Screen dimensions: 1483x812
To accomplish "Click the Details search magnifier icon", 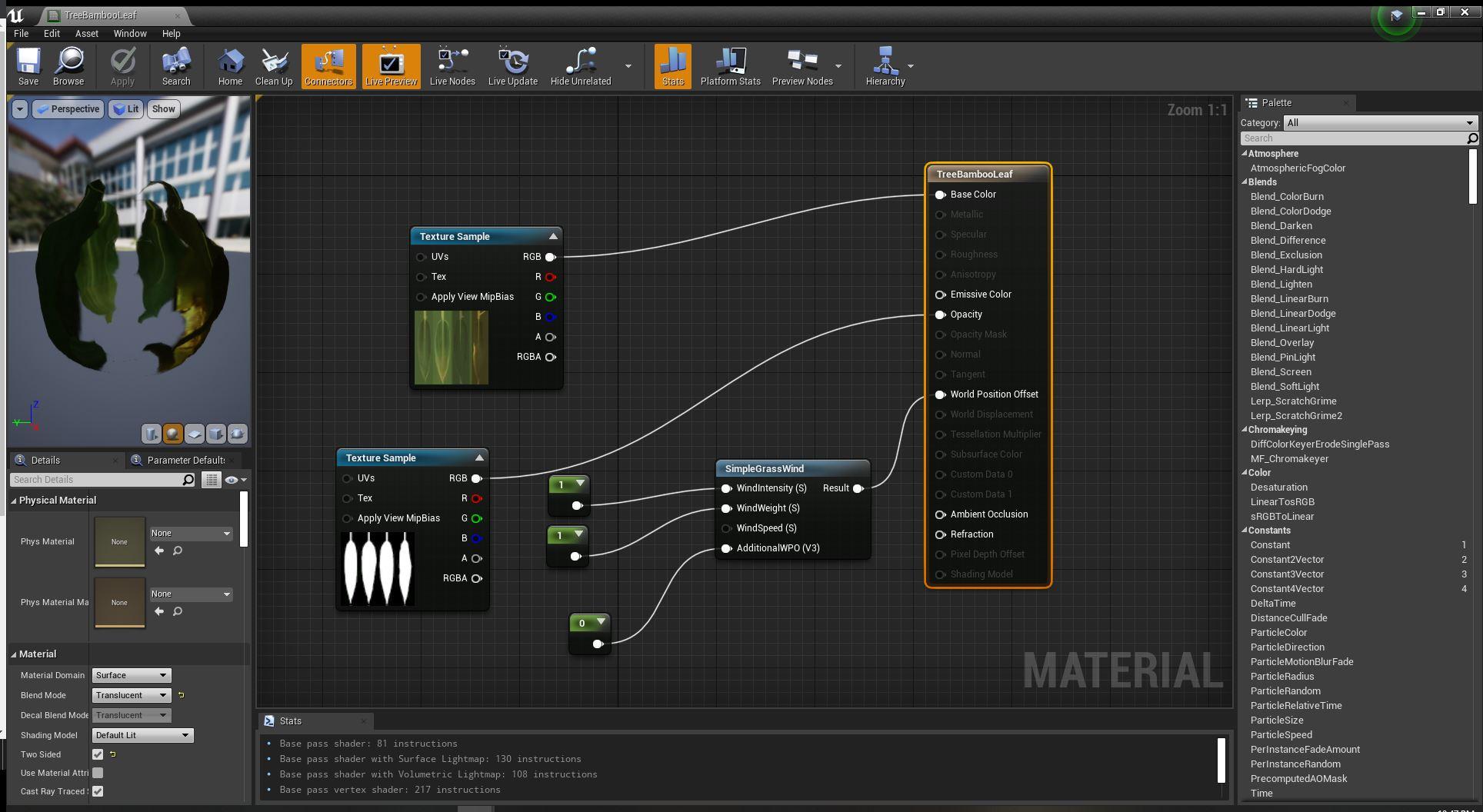I will 188,480.
